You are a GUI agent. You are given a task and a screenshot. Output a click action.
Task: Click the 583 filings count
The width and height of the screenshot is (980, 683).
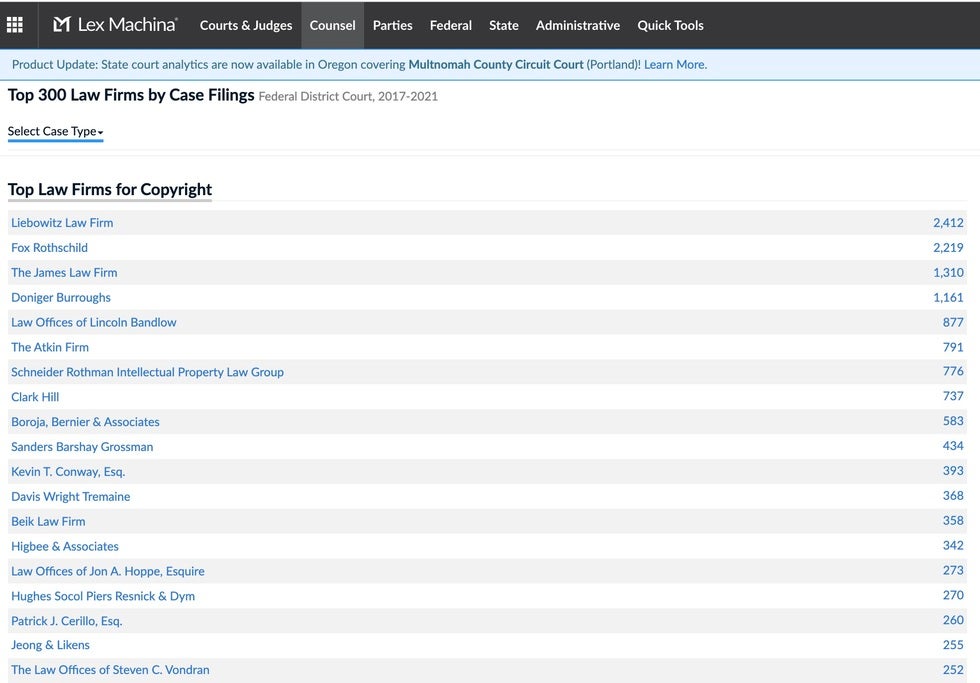tap(953, 421)
